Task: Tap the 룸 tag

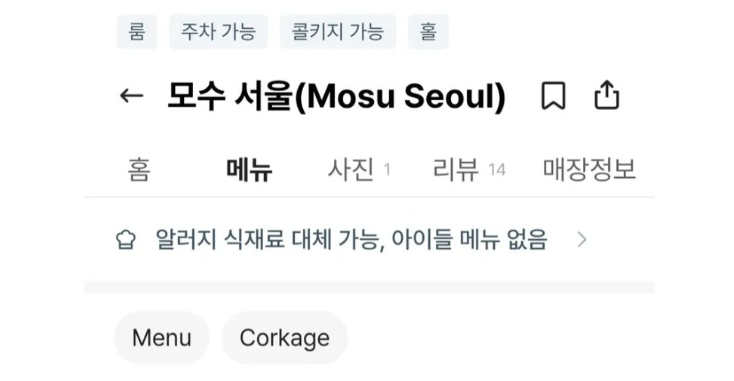Action: tap(137, 32)
